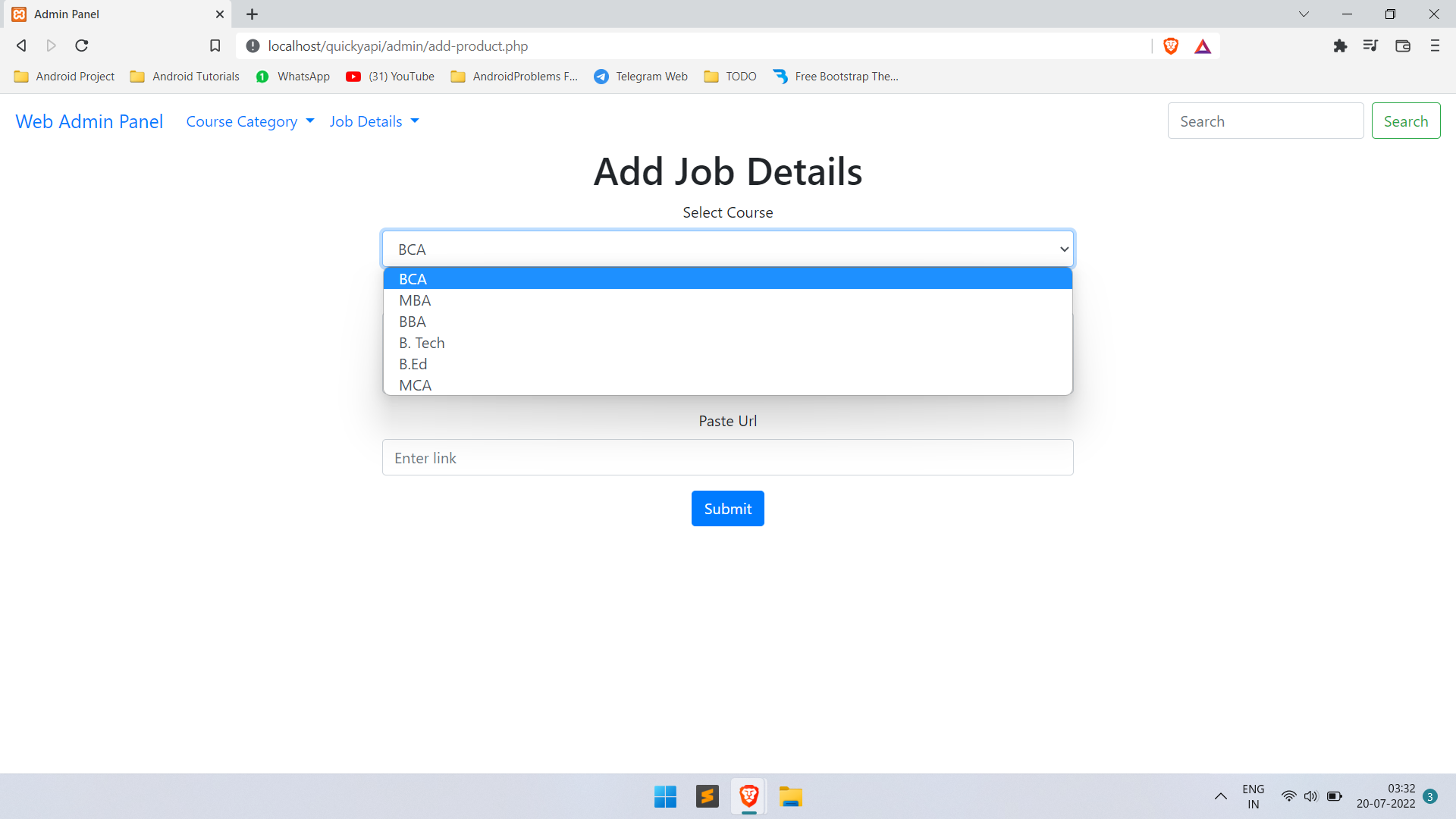
Task: Focus the Search input field
Action: point(1266,121)
